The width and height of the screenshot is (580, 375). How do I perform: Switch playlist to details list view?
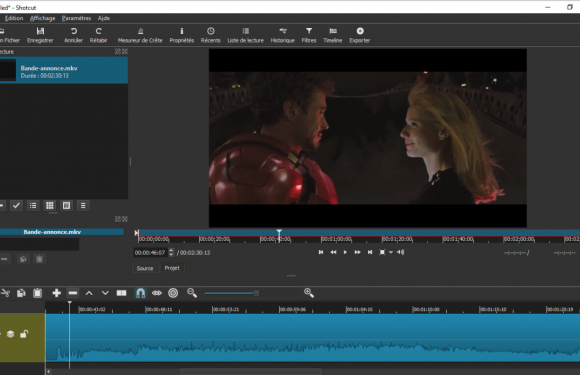(x=33, y=206)
